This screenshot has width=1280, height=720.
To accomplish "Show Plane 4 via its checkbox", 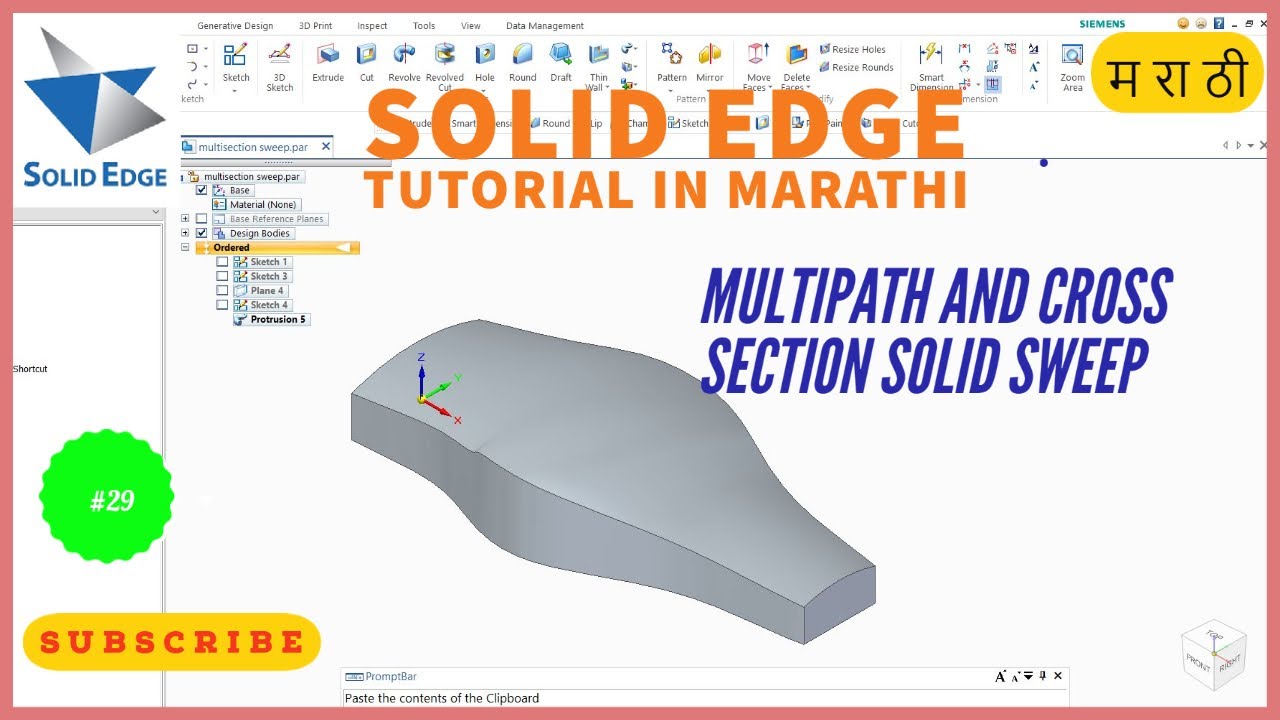I will 222,291.
